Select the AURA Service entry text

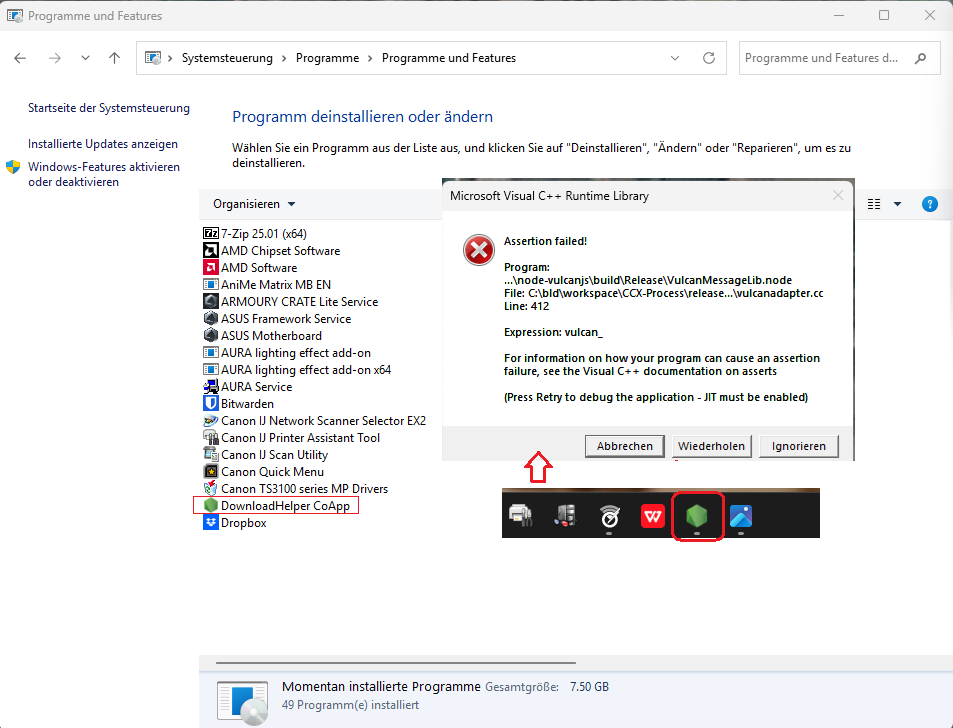point(256,386)
